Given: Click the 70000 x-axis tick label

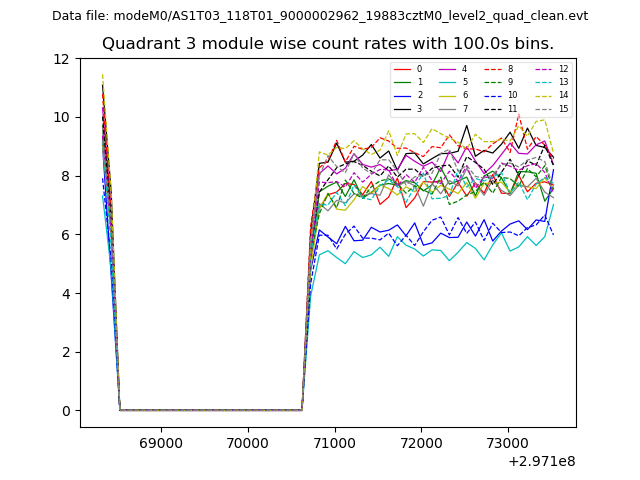Looking at the screenshot, I should click(x=247, y=442).
